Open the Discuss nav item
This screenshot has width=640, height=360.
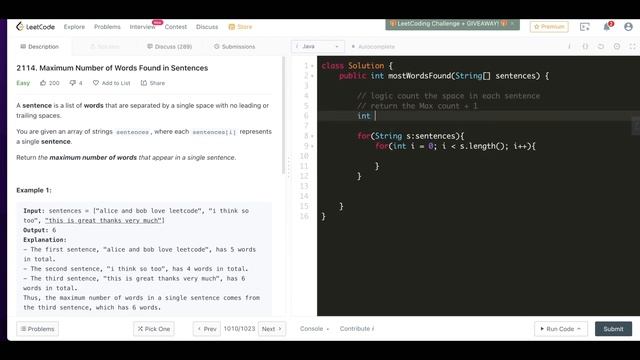click(207, 27)
